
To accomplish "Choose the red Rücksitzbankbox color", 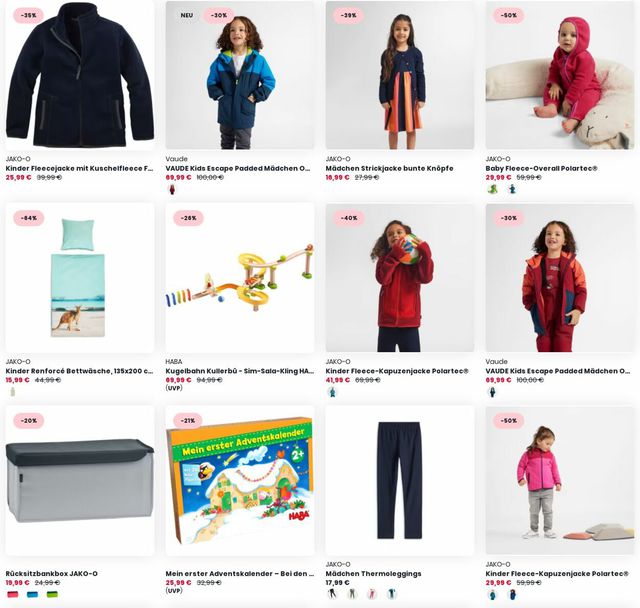I will 13,594.
